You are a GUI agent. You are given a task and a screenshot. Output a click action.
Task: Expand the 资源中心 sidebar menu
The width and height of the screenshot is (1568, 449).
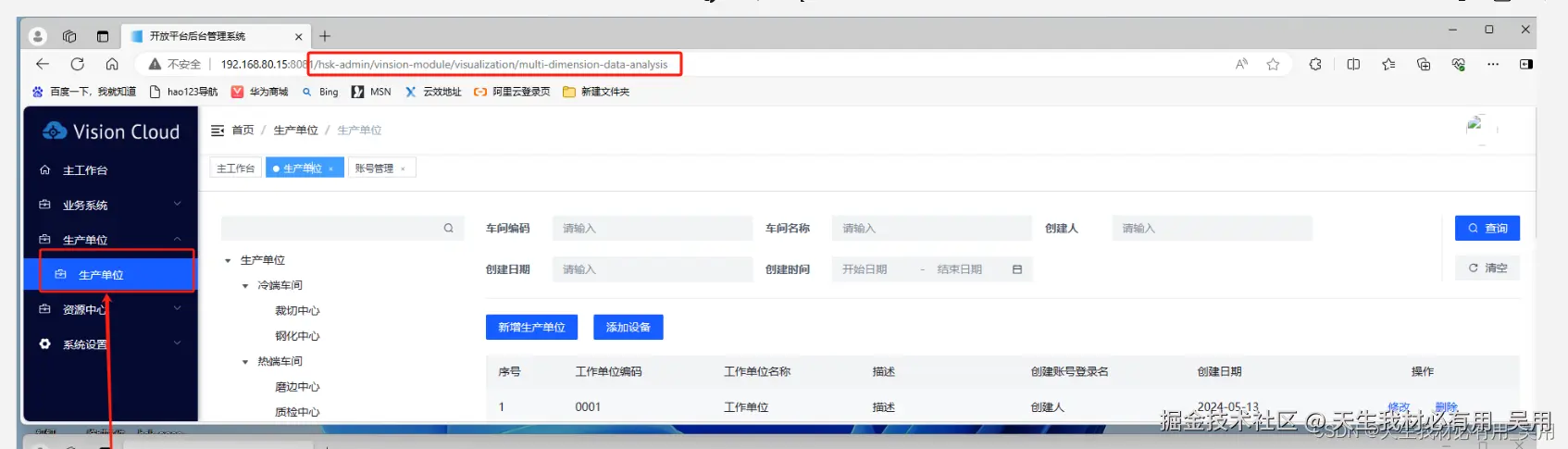(110, 309)
